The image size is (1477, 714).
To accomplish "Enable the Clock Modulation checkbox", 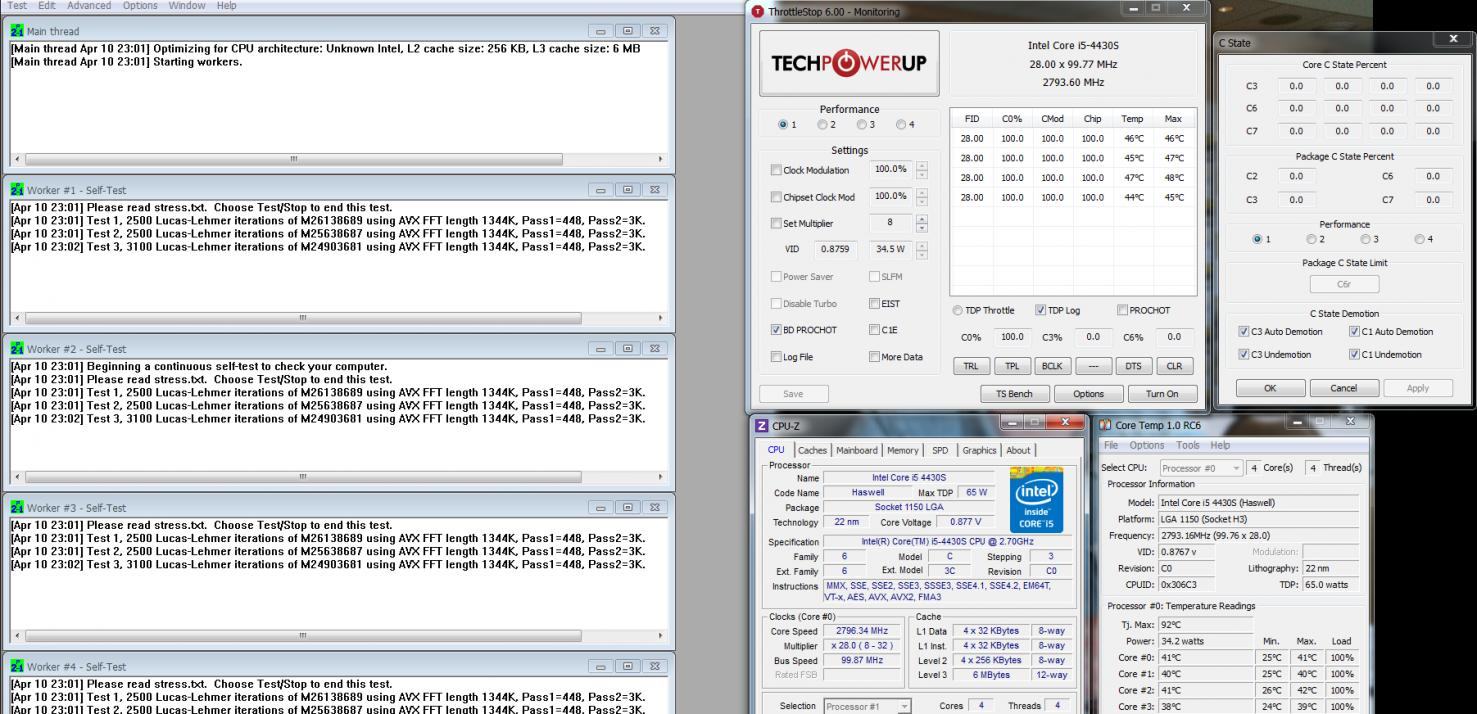I will 777,171.
